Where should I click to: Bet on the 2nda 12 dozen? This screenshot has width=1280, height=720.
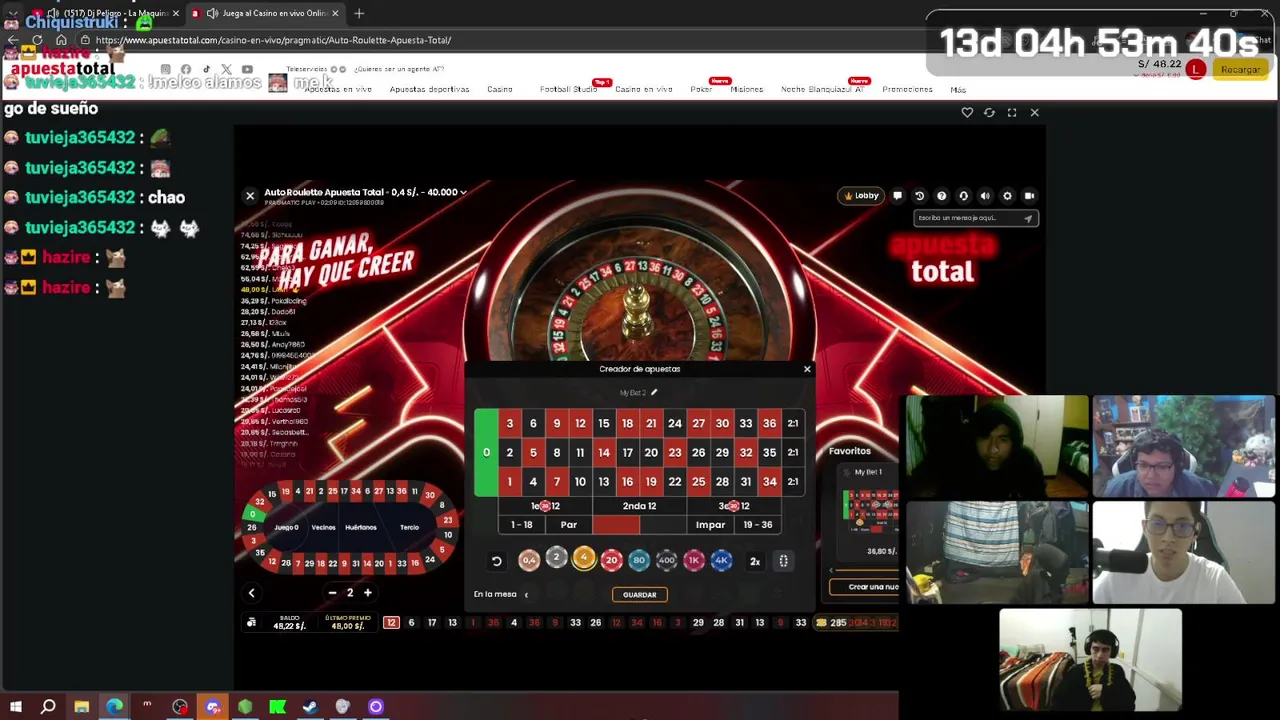(x=640, y=506)
